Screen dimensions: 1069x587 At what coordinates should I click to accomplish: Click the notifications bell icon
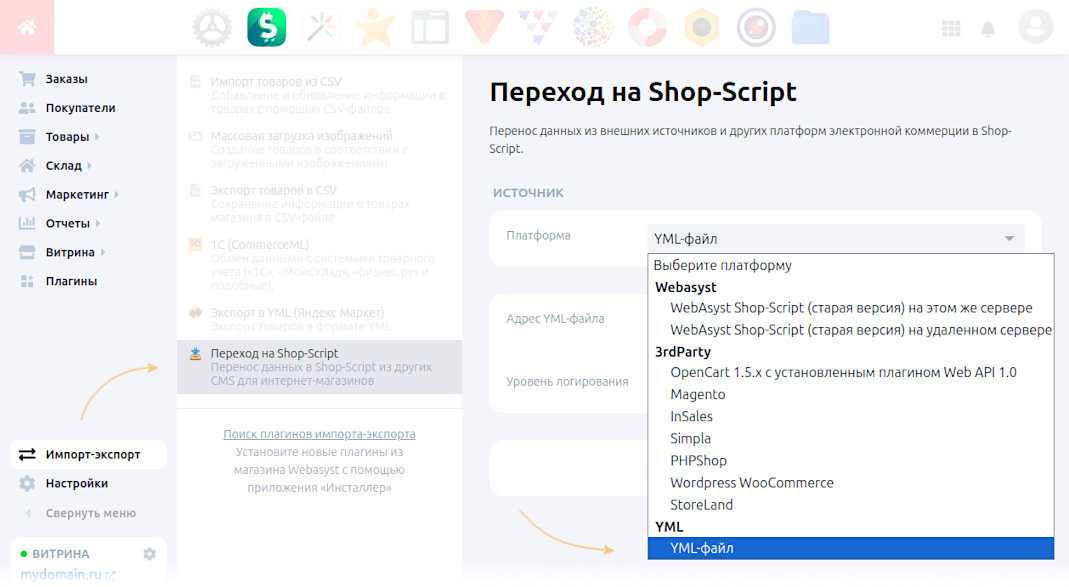tap(988, 28)
